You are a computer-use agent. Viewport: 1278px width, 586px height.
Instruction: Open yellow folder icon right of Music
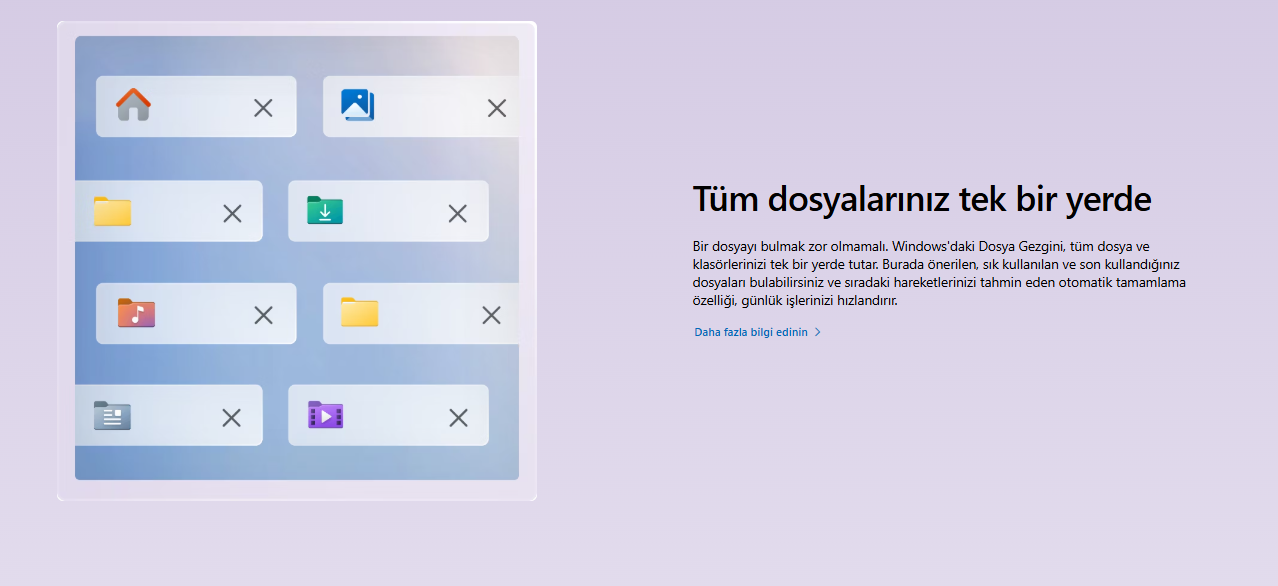[x=359, y=313]
